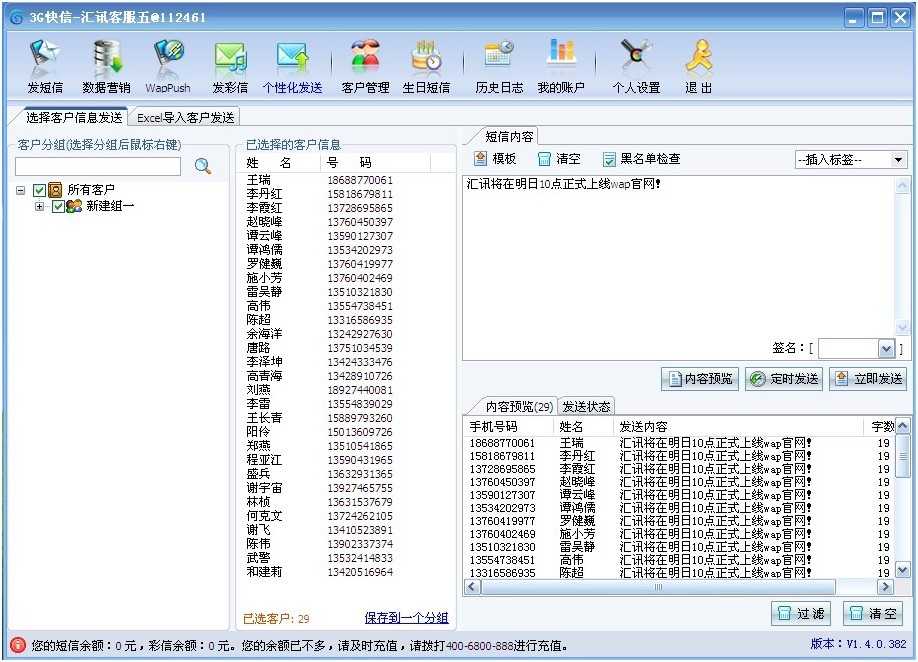Expand the 新建组一 tree node
918x662 pixels.
pyautogui.click(x=39, y=206)
